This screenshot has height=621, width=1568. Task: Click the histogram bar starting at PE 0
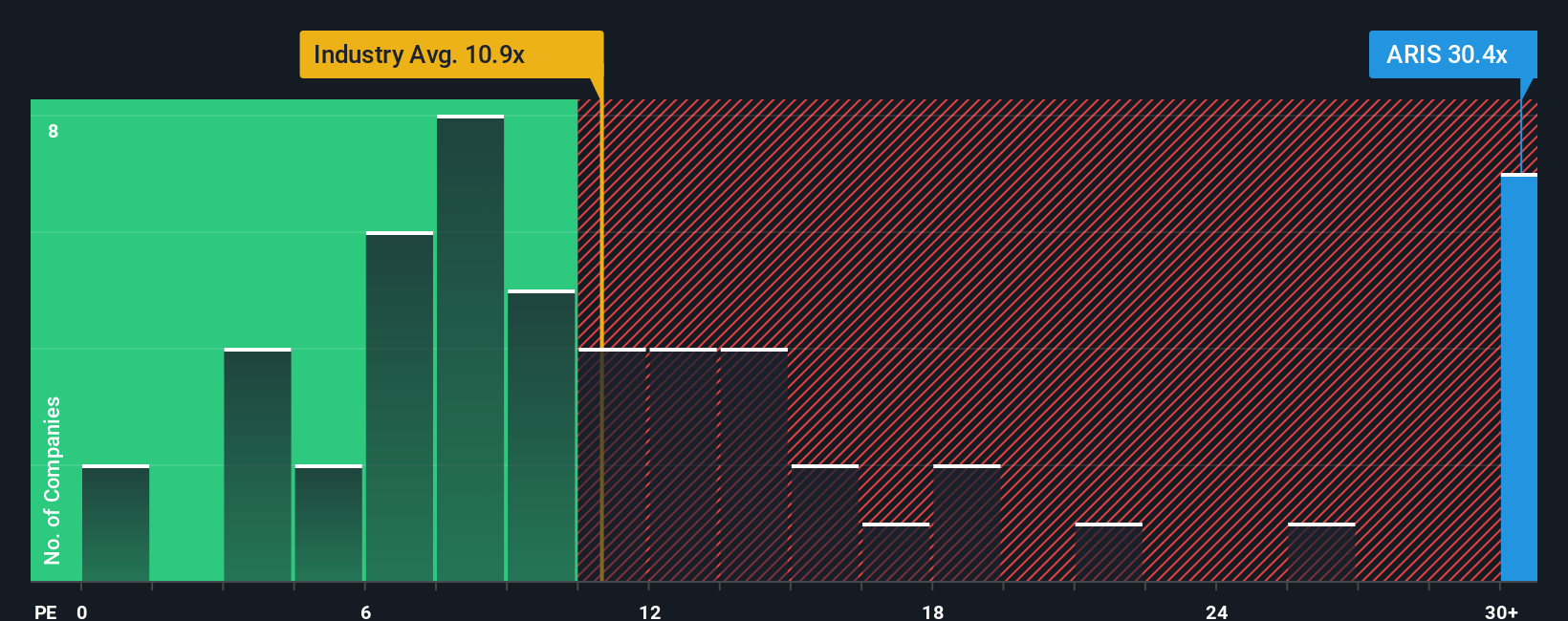(116, 523)
